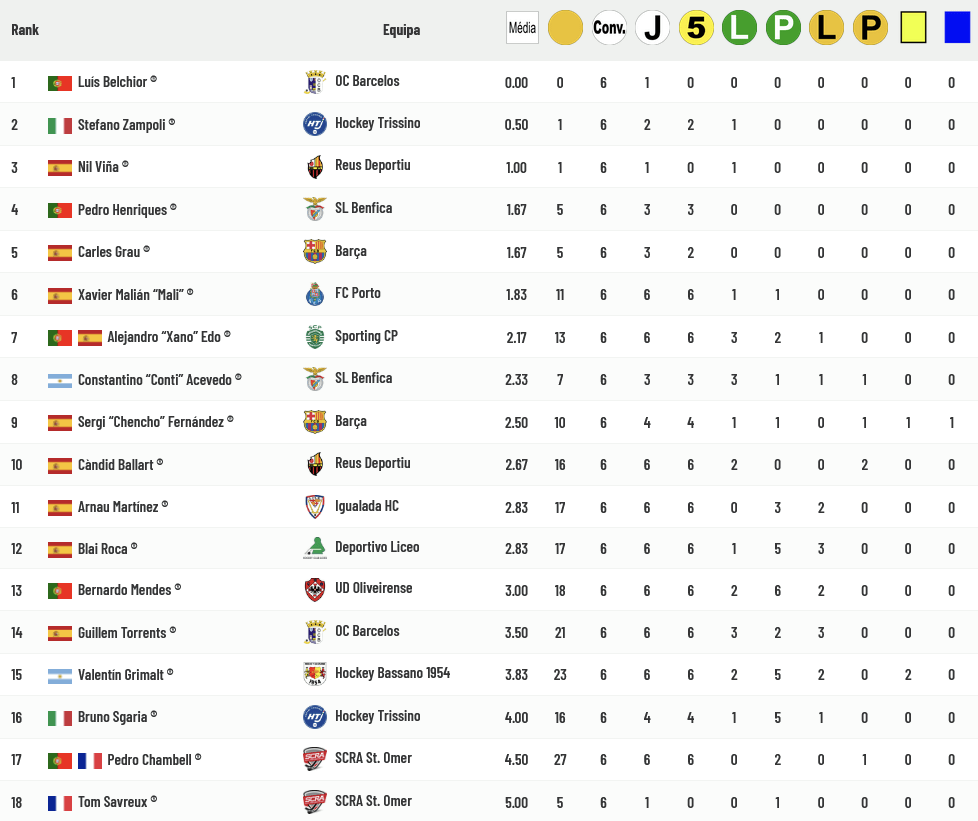
Task: Click the white J header icon
Action: (652, 28)
